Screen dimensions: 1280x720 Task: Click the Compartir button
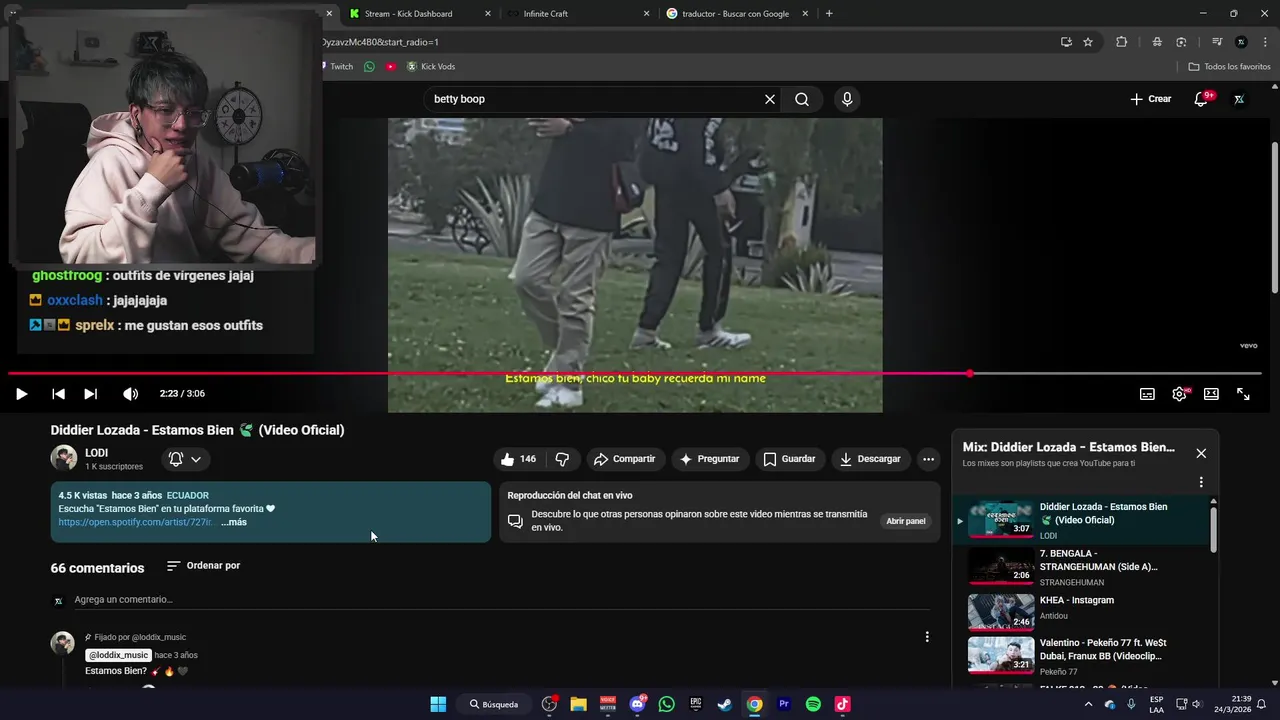624,459
